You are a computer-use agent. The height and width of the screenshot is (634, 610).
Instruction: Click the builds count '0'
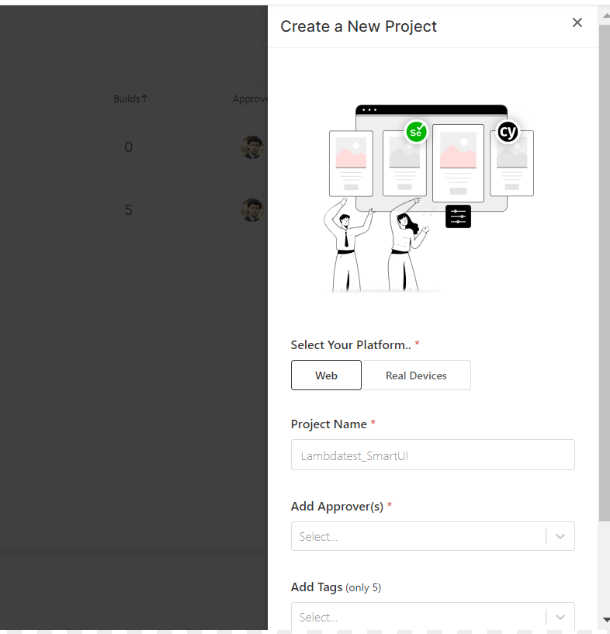click(128, 147)
